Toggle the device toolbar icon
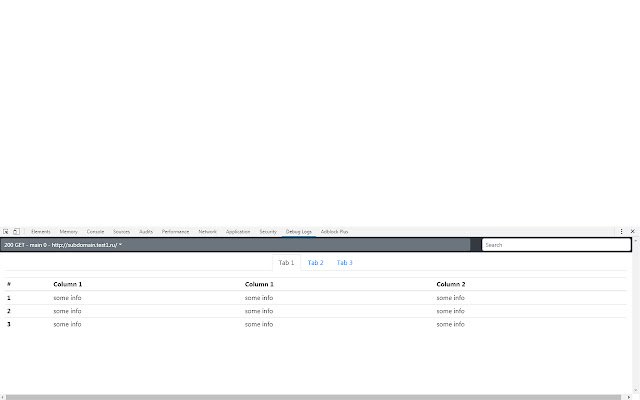 click(16, 231)
